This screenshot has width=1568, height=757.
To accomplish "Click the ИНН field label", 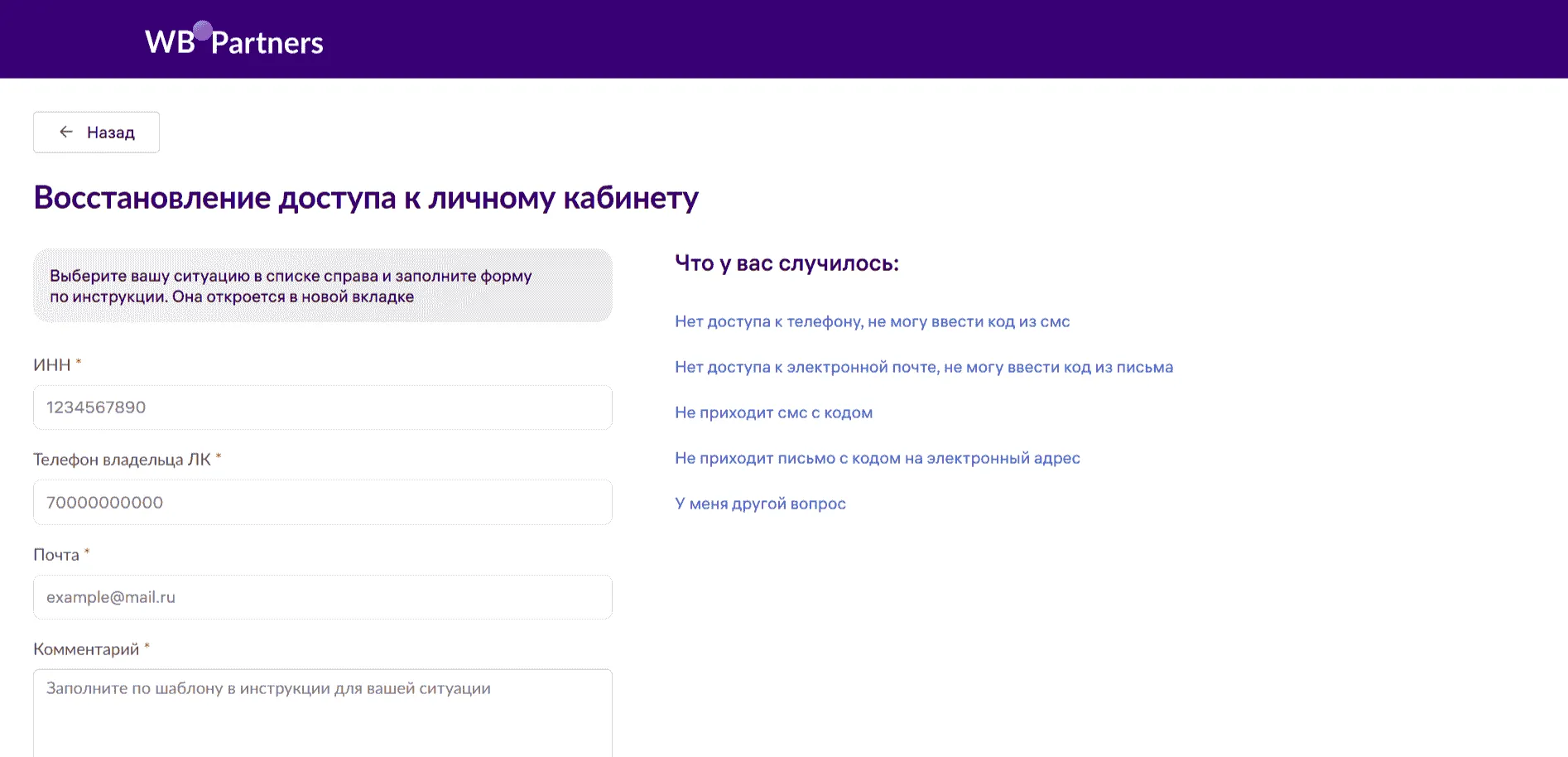I will pyautogui.click(x=51, y=365).
